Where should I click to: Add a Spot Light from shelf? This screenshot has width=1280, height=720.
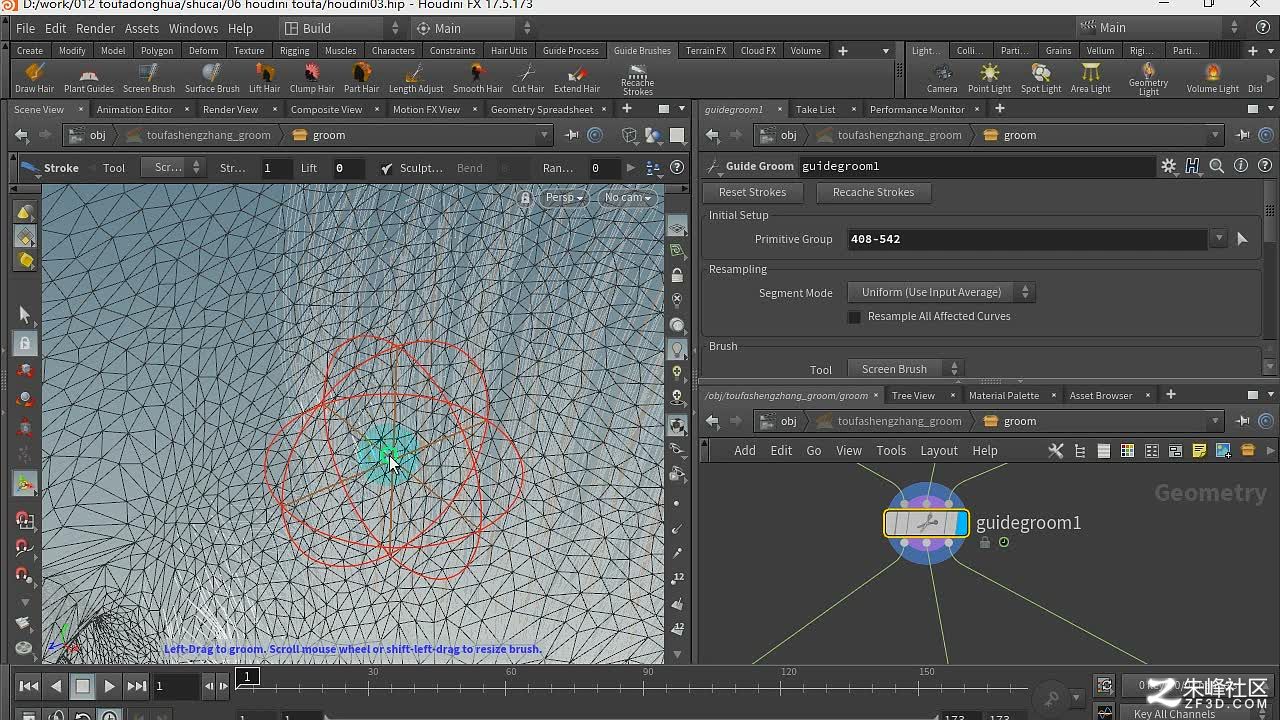pos(1041,78)
